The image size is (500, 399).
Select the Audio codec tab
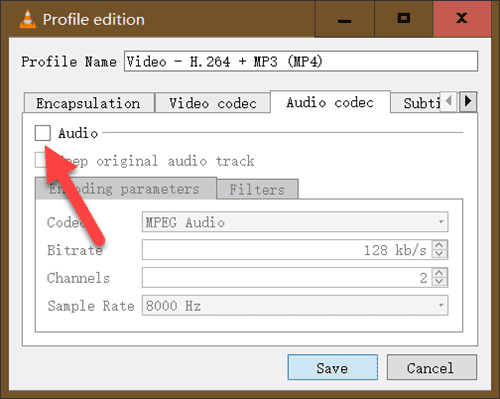click(330, 102)
